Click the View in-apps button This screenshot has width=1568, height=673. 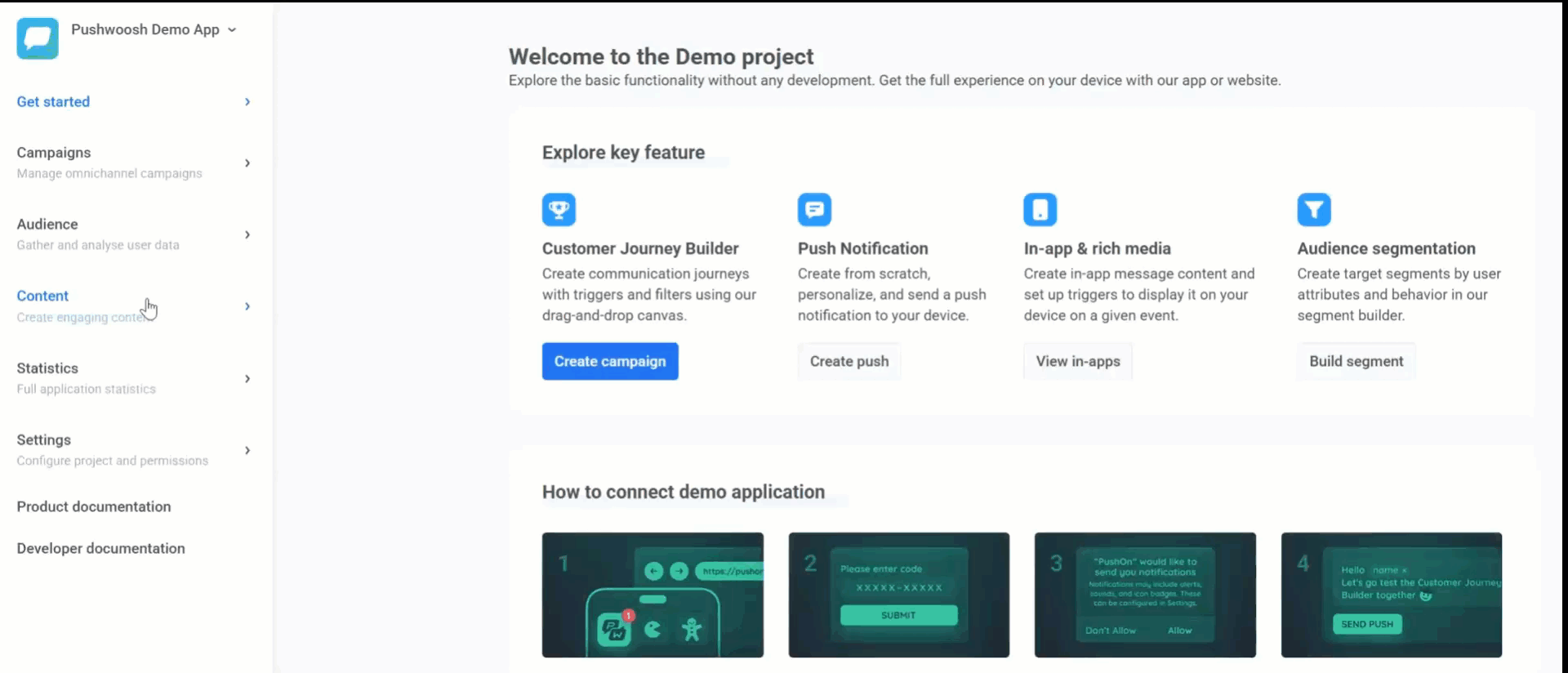(x=1078, y=361)
